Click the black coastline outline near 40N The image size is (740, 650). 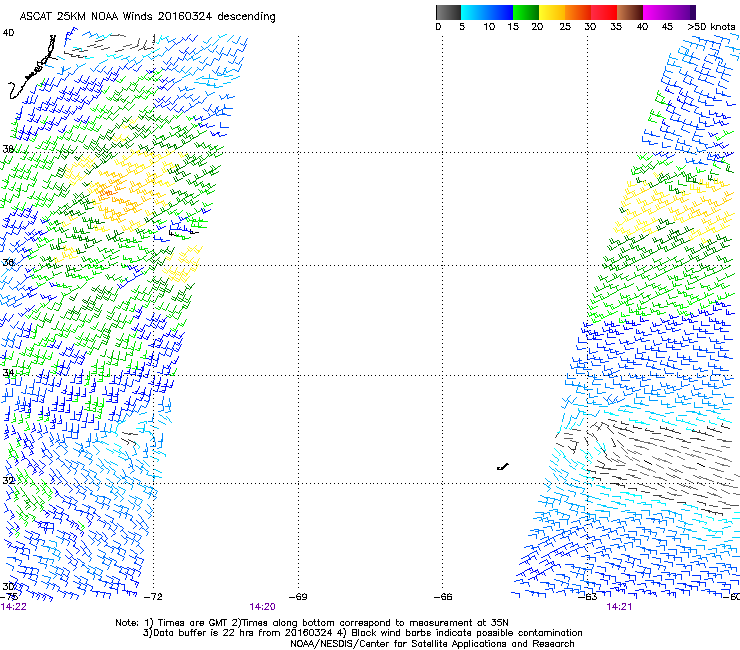coord(33,67)
